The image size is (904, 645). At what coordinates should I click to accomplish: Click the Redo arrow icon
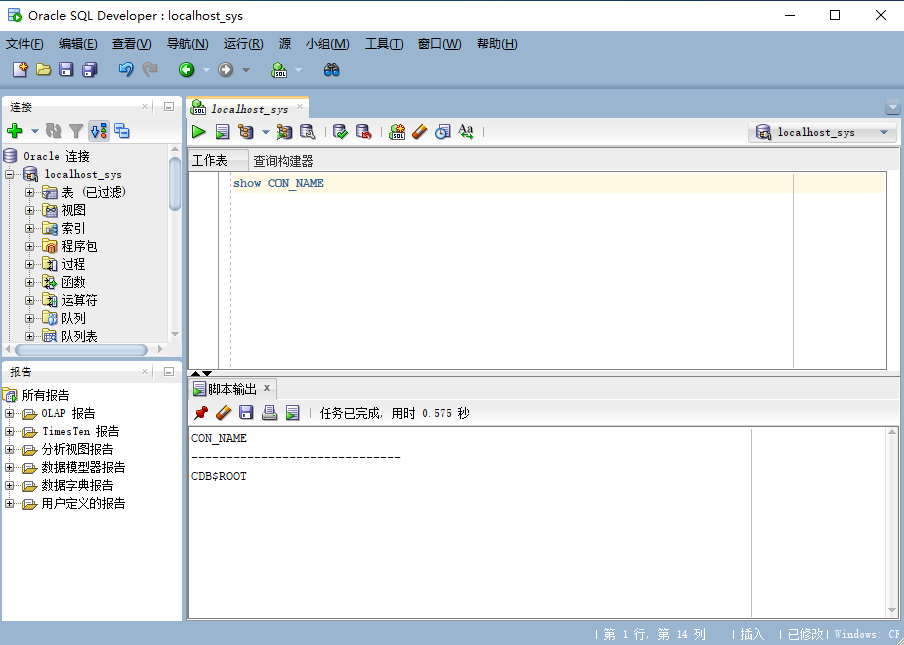tap(150, 70)
